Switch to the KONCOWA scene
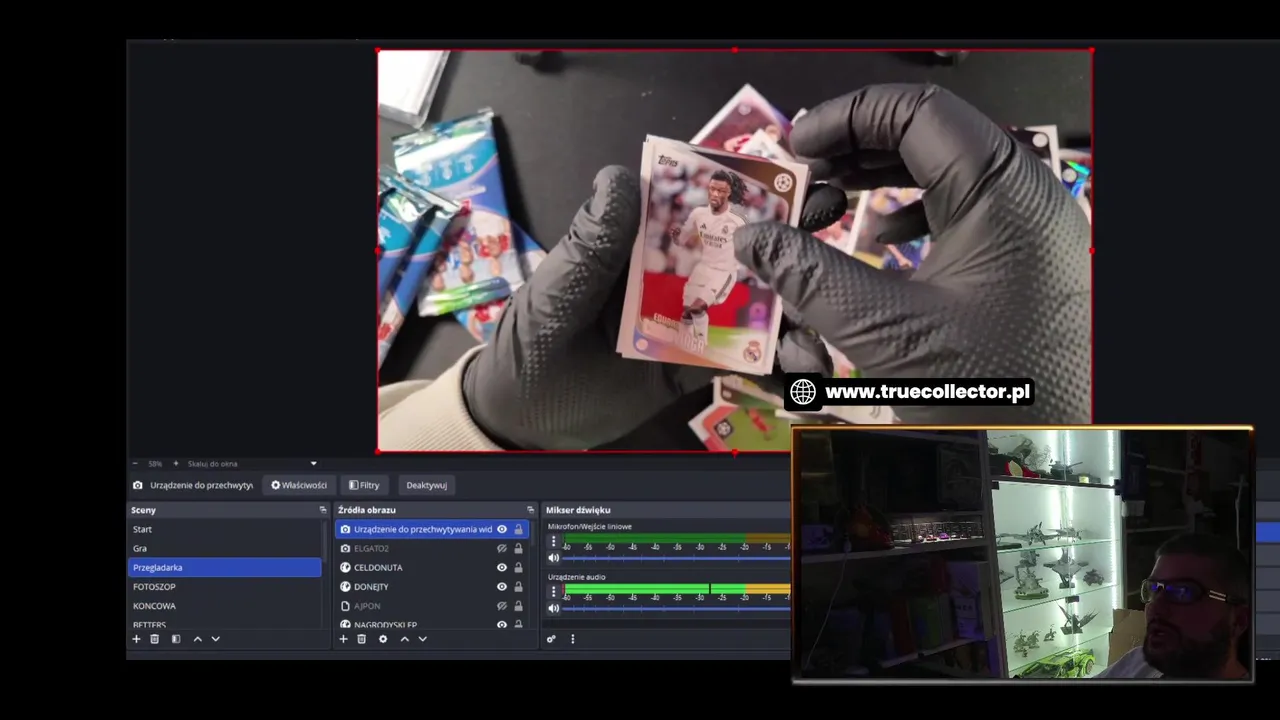This screenshot has height=720, width=1280. pos(225,605)
